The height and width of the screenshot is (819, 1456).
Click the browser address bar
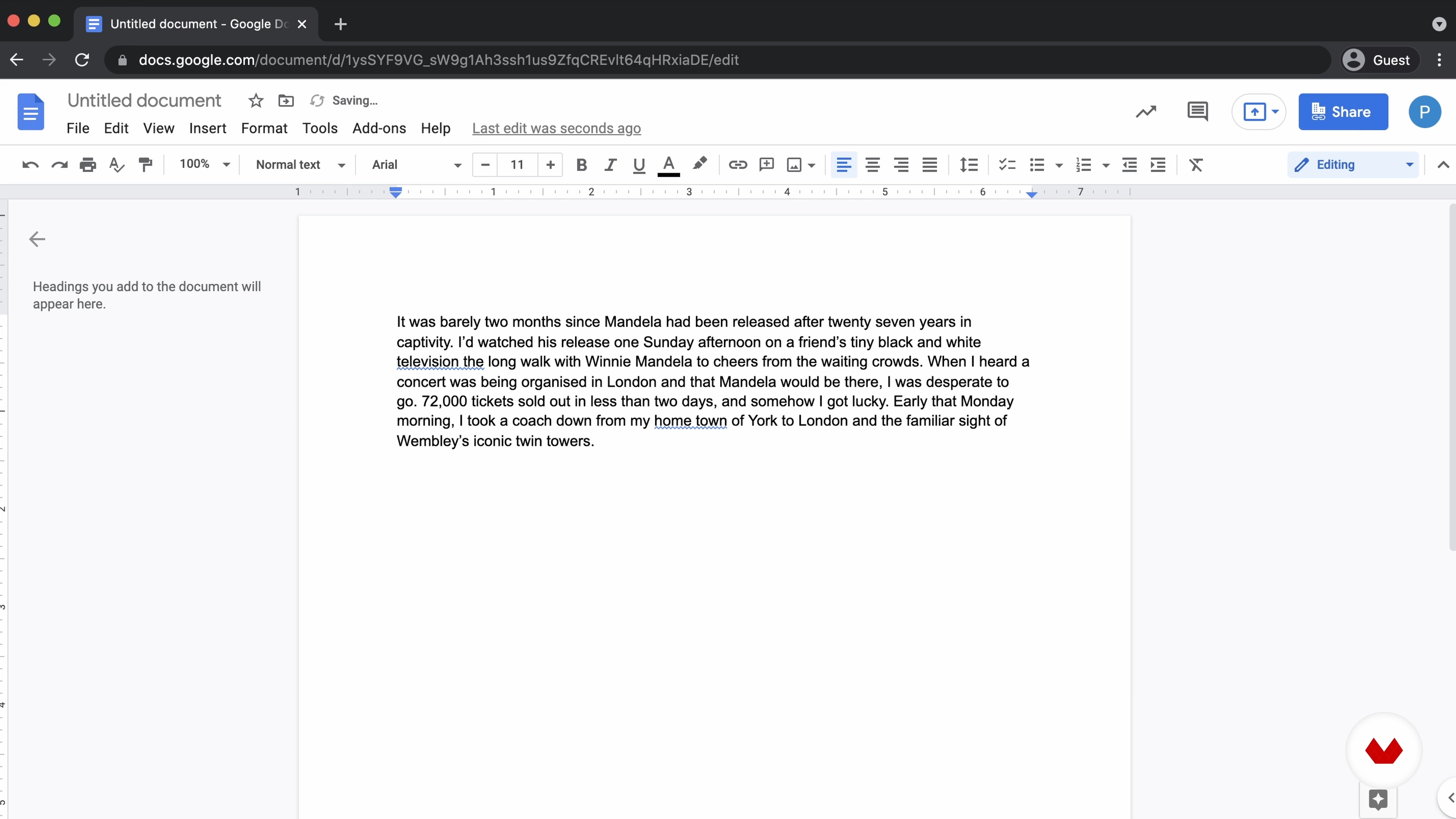click(718, 60)
